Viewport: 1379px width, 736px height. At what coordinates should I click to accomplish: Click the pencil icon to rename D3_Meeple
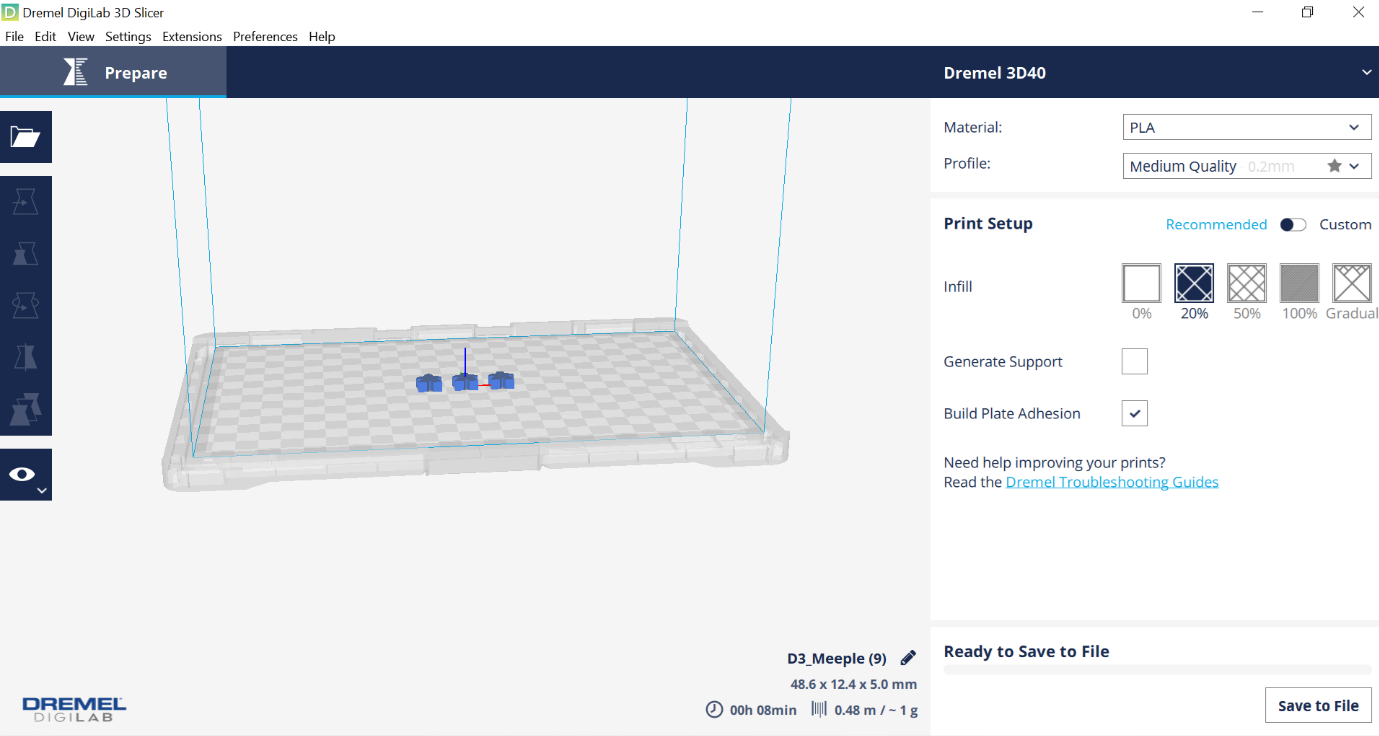pyautogui.click(x=908, y=658)
